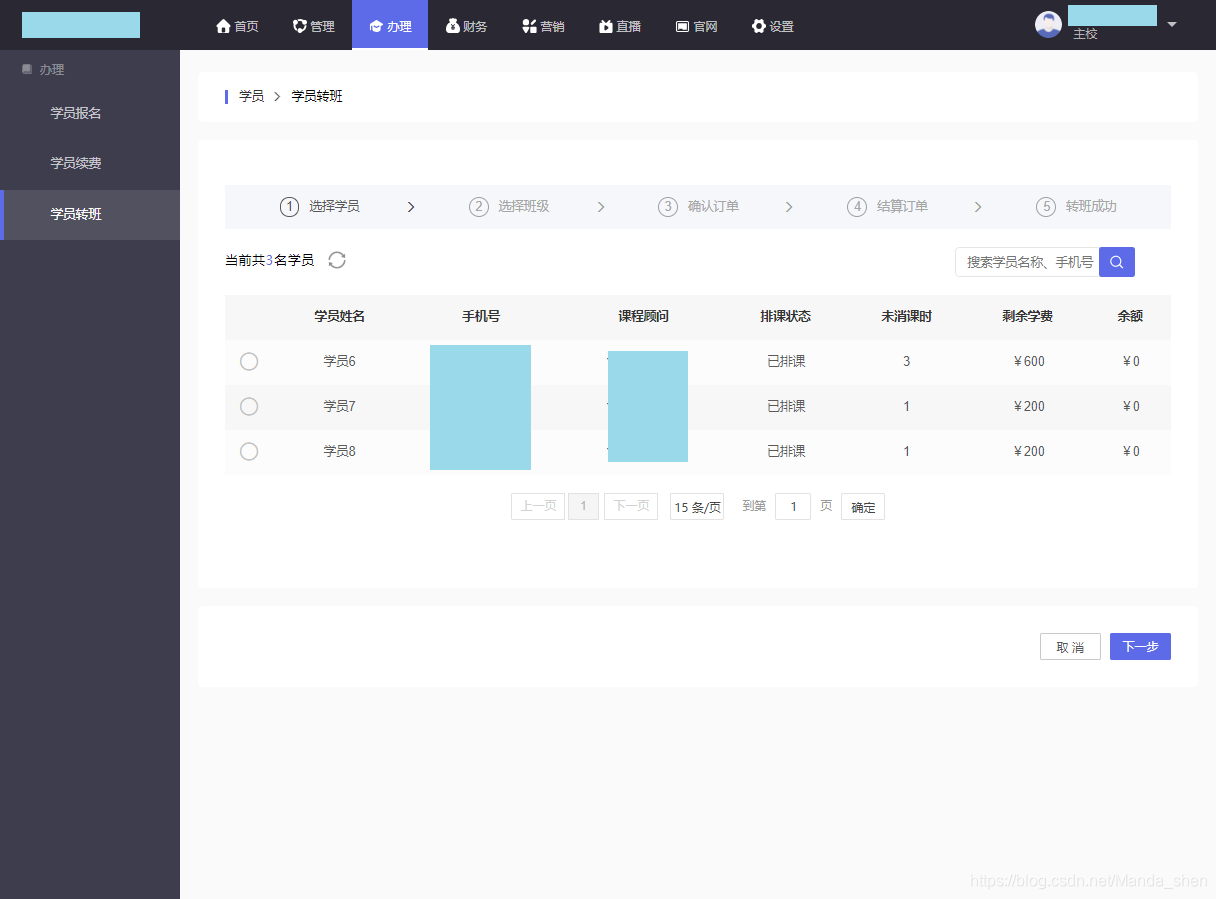Image resolution: width=1216 pixels, height=899 pixels.
Task: Select the radio button for 学员8
Action: [249, 451]
